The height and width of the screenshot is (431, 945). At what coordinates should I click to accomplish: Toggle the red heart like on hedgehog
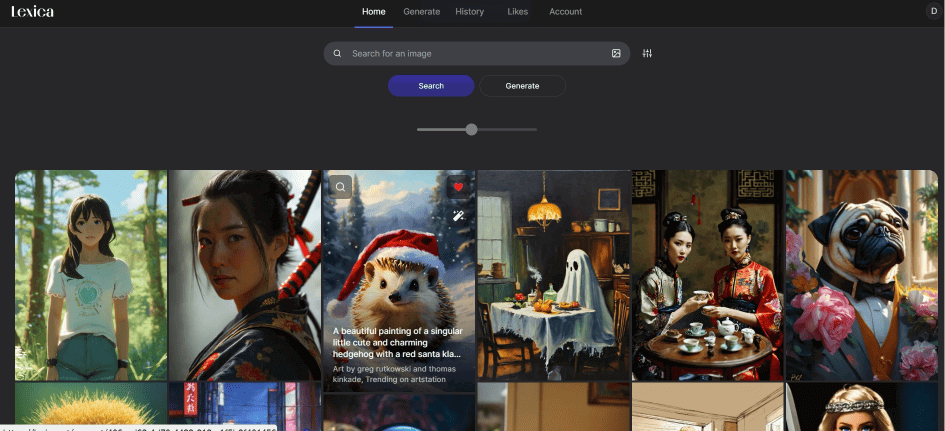click(458, 187)
